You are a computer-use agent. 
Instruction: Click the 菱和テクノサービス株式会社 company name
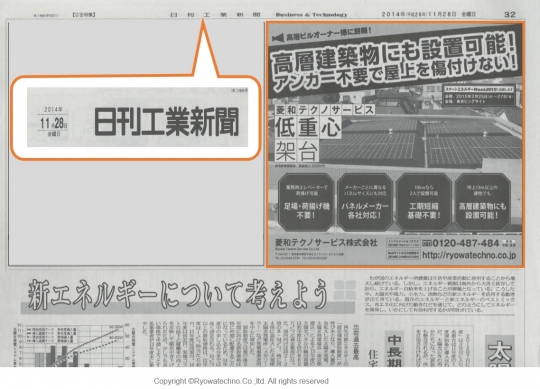pyautogui.click(x=326, y=242)
